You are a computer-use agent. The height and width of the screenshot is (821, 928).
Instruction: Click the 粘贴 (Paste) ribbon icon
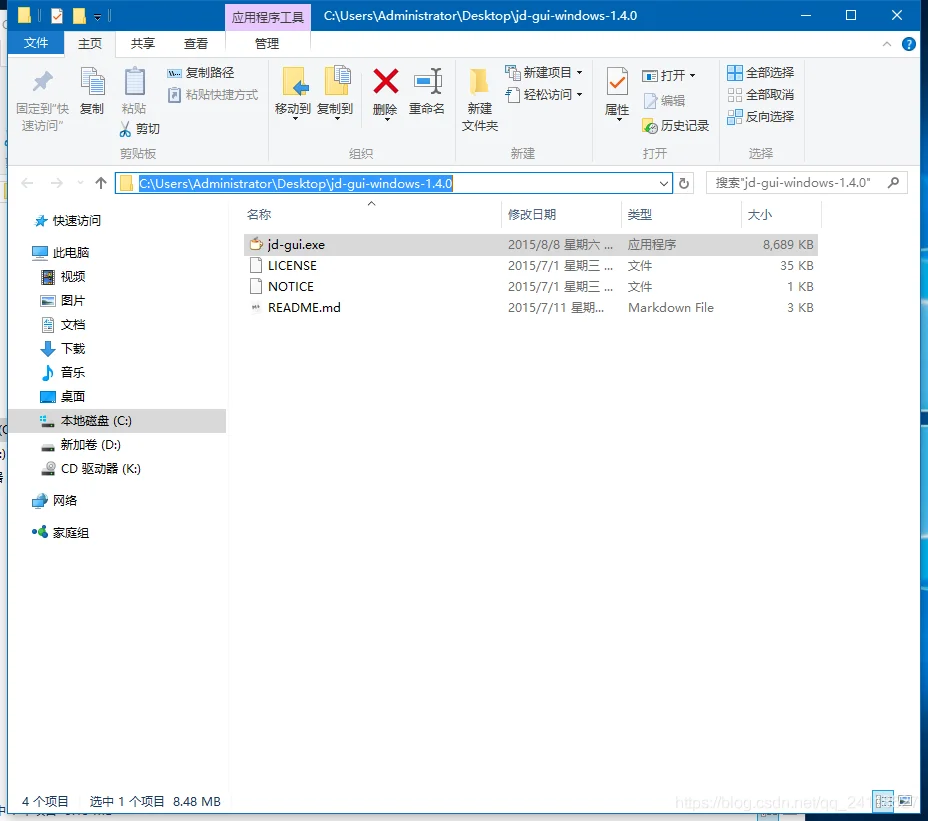click(134, 81)
